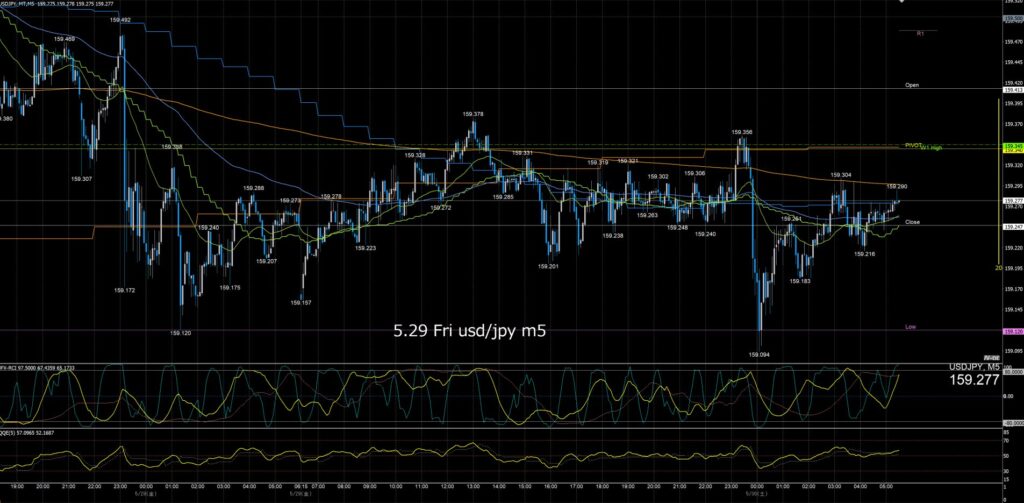Click the 159.304 high label
Image resolution: width=1024 pixels, height=503 pixels.
[x=840, y=175]
